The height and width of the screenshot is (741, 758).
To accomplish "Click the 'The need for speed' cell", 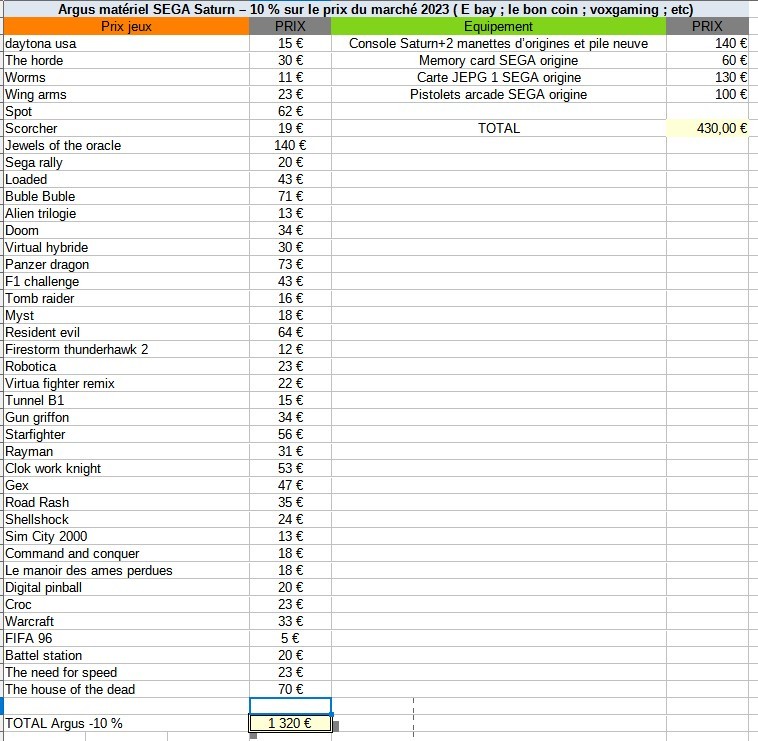I will [126, 672].
